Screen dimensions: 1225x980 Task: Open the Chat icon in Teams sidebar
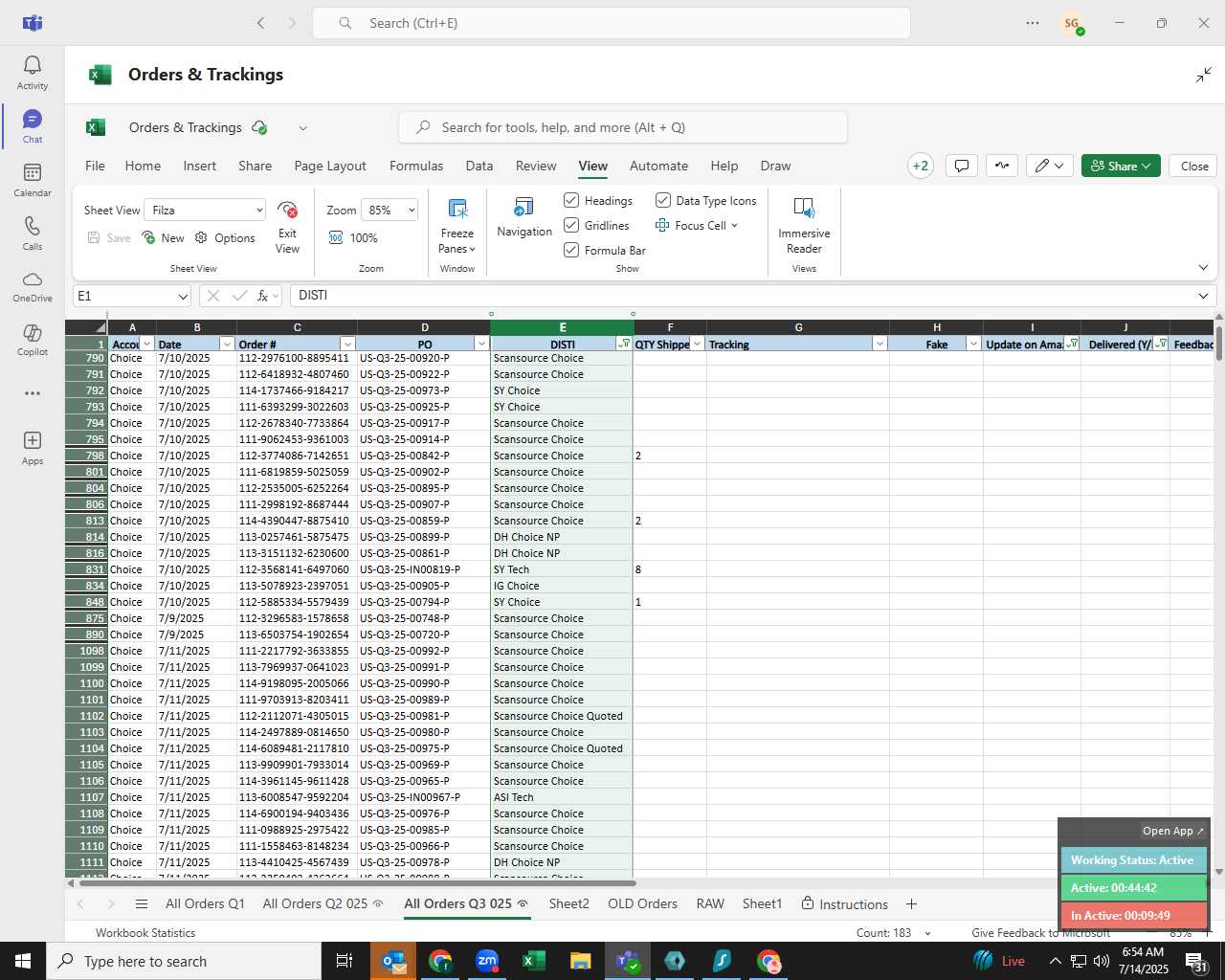point(32,126)
